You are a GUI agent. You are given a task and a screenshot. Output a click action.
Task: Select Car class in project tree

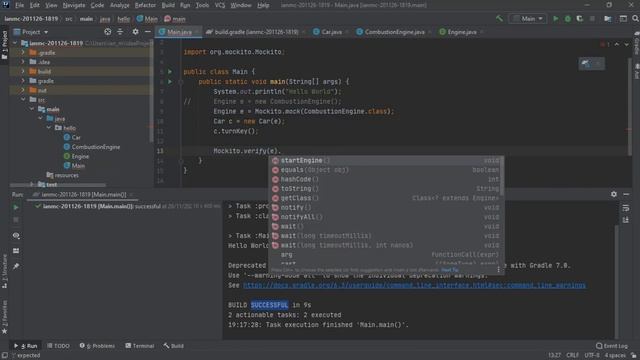pyautogui.click(x=72, y=138)
